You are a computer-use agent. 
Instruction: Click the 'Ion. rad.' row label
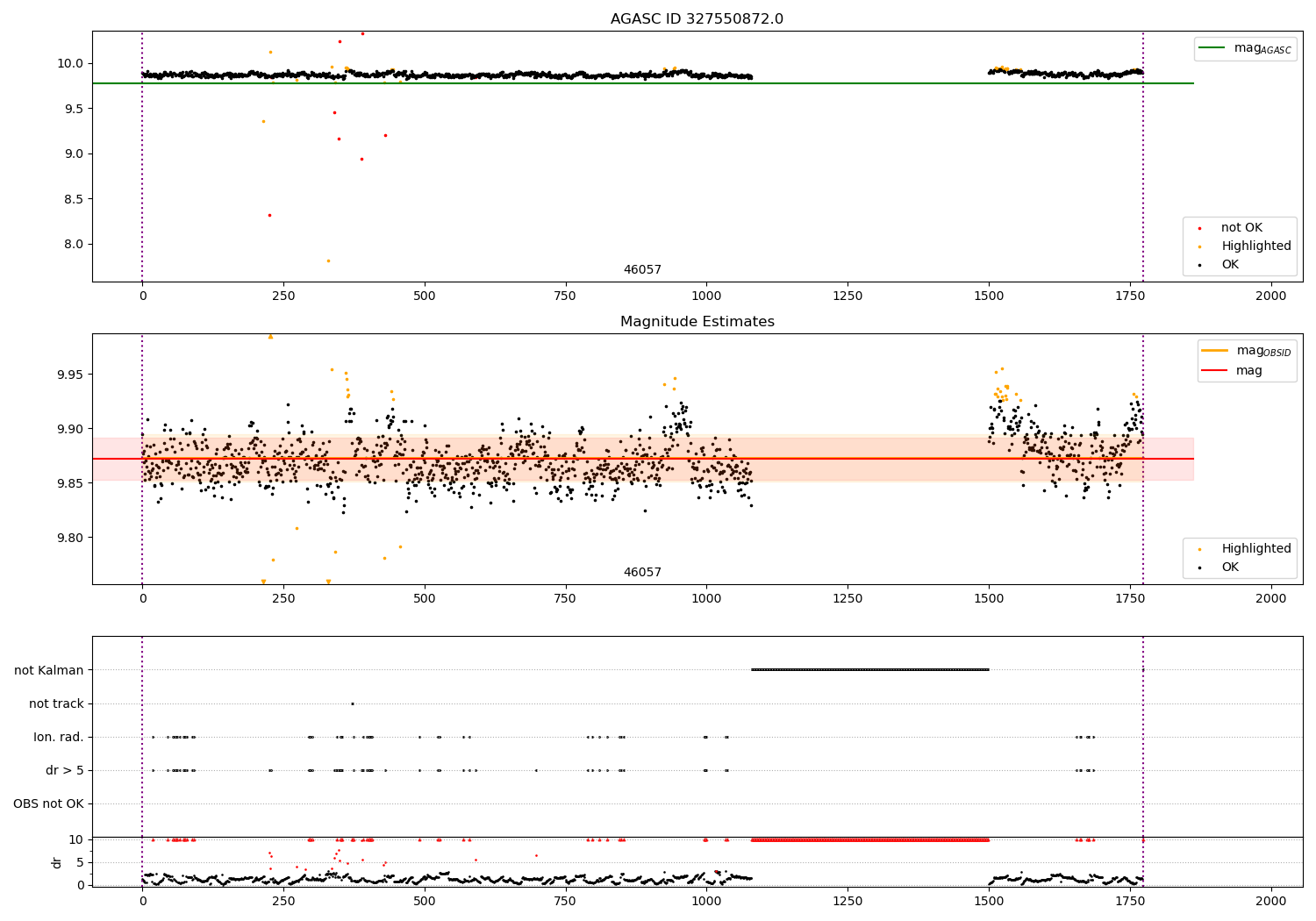point(59,738)
